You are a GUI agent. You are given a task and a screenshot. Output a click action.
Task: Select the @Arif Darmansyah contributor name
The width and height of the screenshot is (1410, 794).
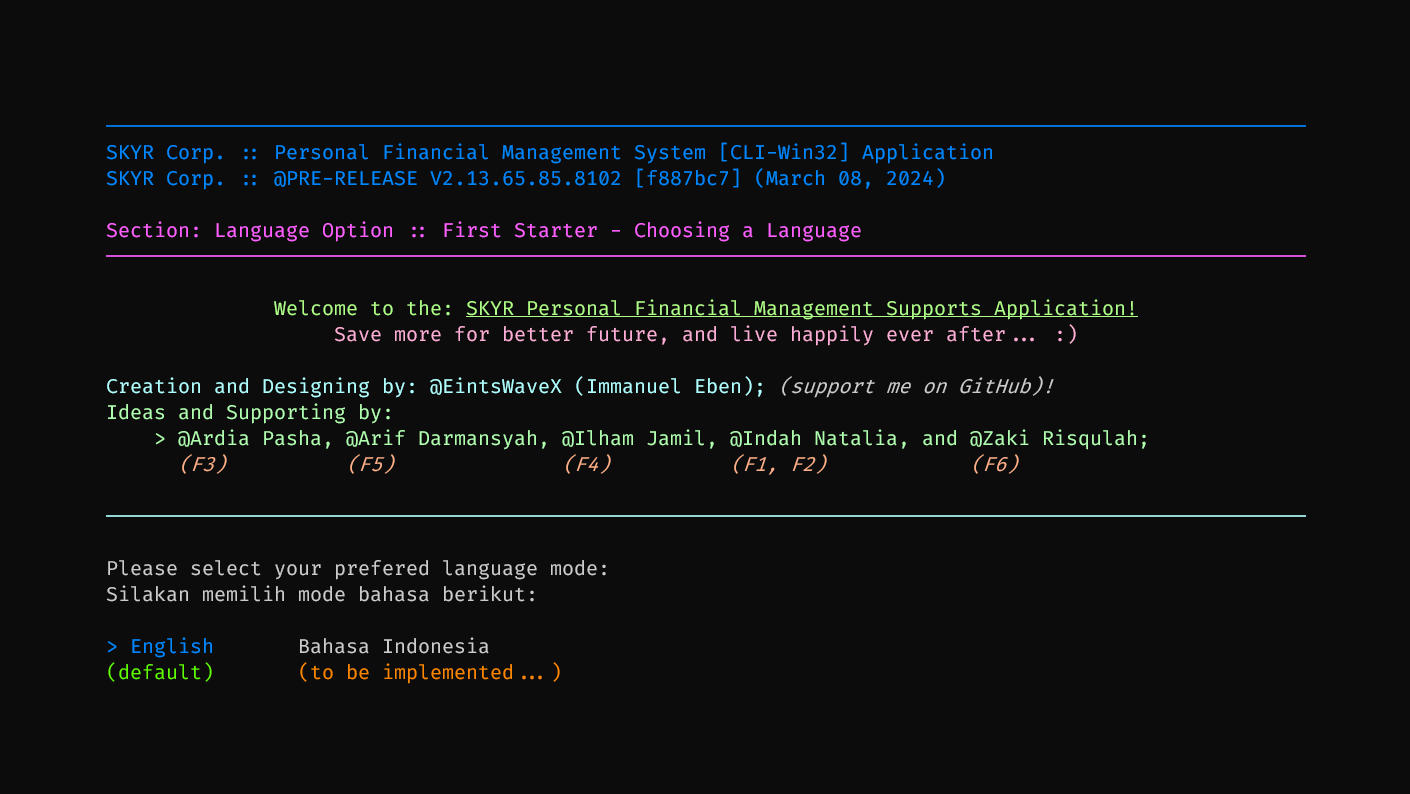(x=442, y=438)
